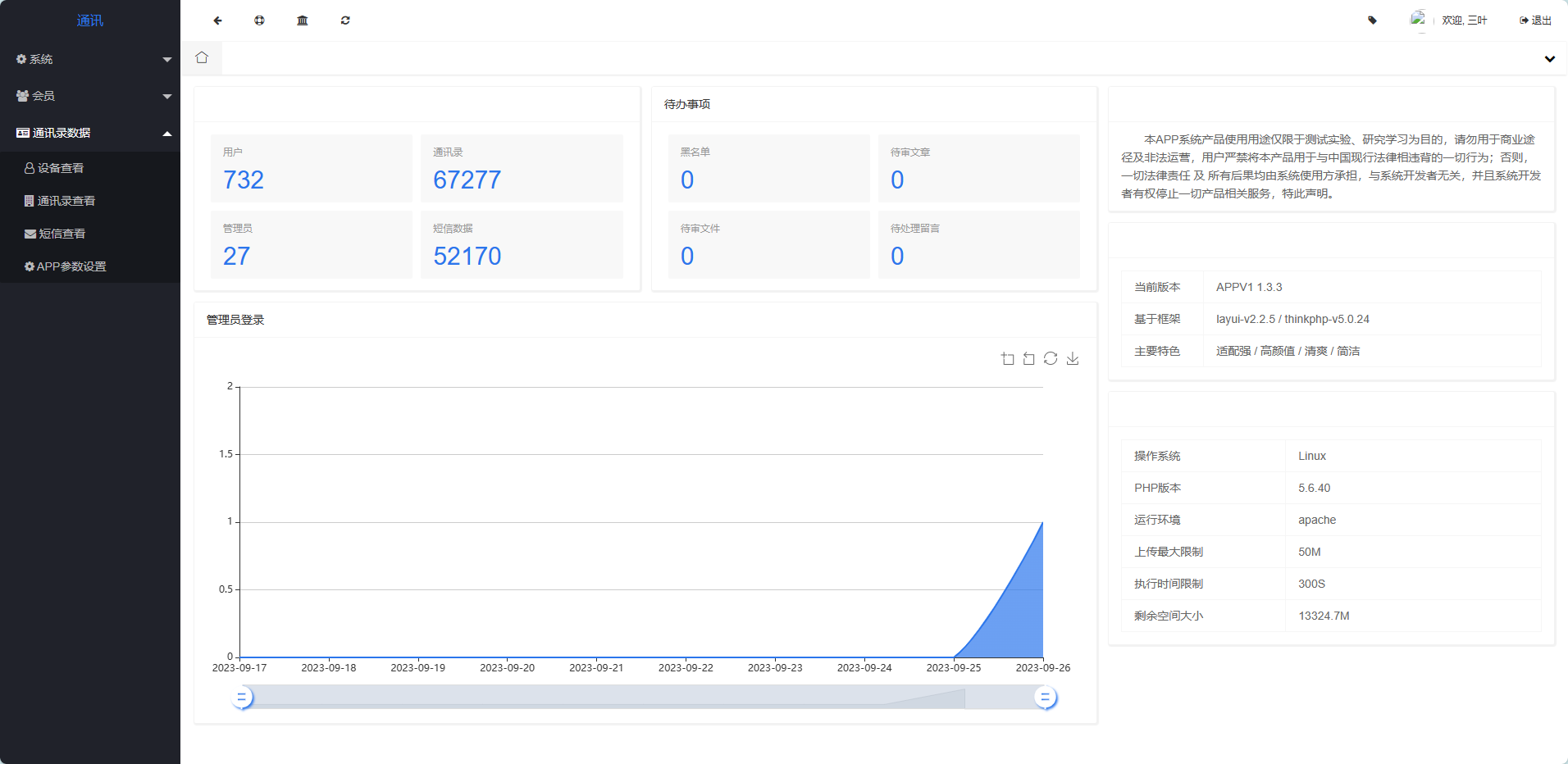Click the globe icon in top toolbar
Viewport: 1568px width, 764px height.
(259, 20)
